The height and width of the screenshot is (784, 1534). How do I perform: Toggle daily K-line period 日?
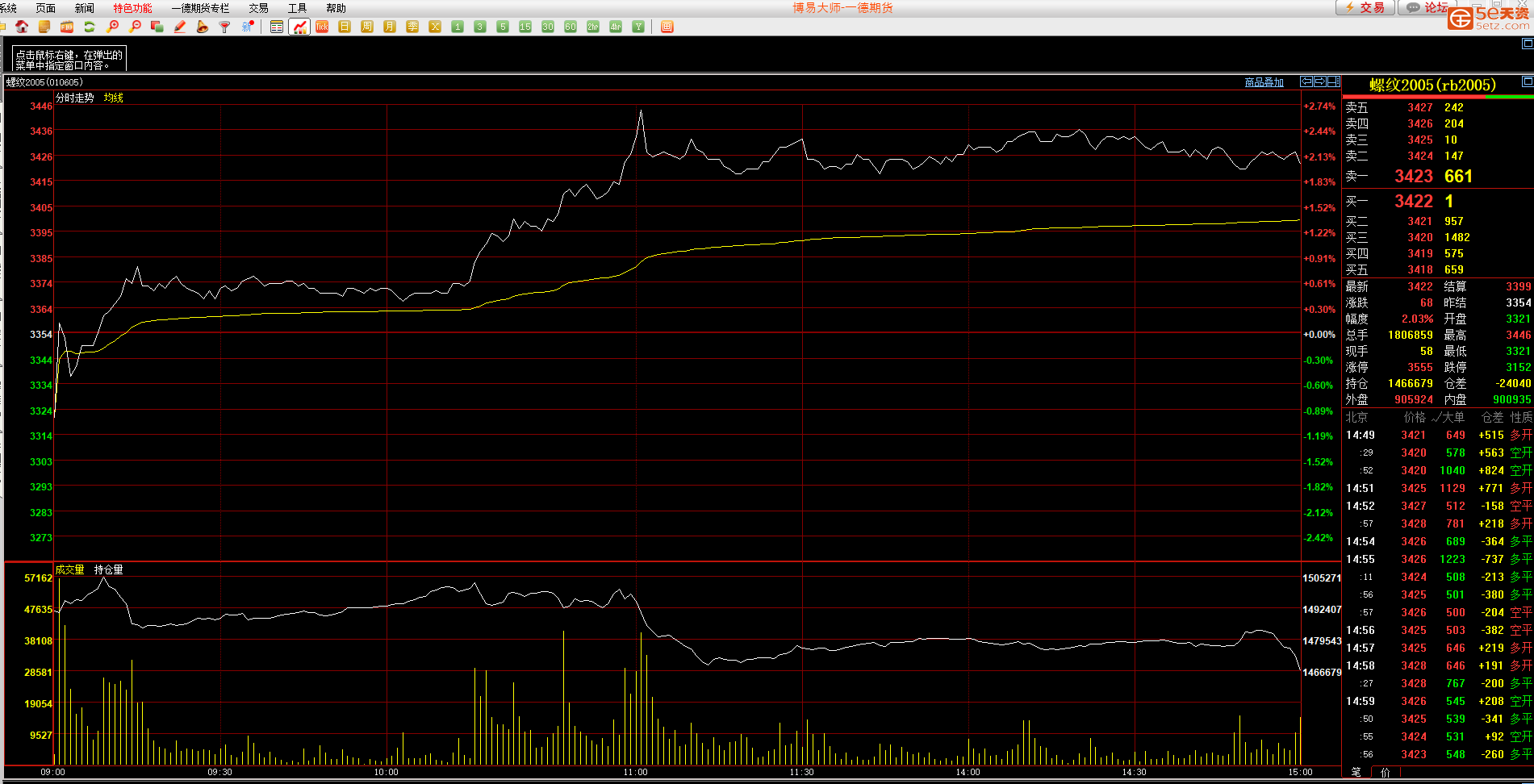[x=345, y=27]
